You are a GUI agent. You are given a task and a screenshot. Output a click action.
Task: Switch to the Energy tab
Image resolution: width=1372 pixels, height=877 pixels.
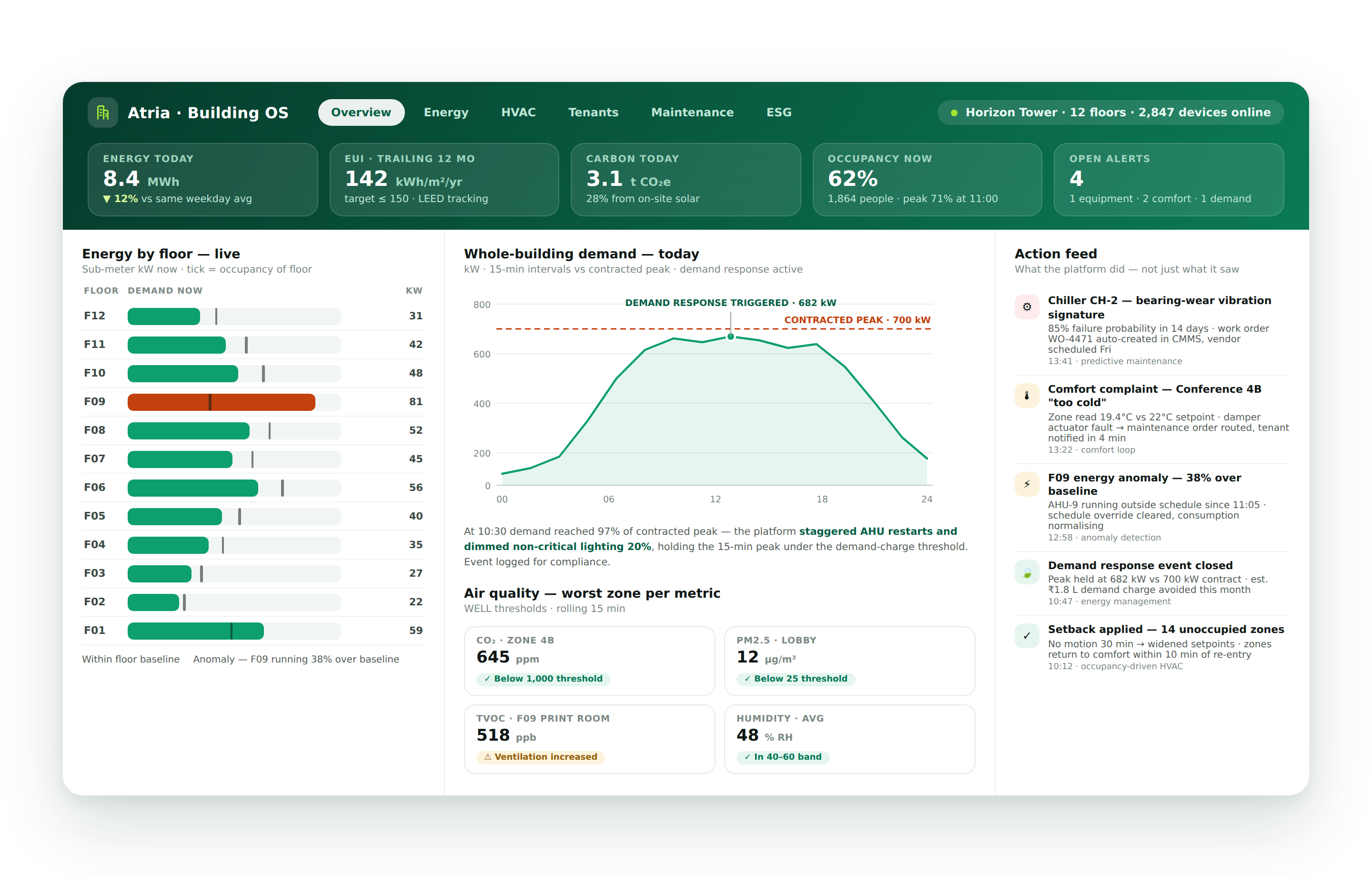(x=446, y=112)
